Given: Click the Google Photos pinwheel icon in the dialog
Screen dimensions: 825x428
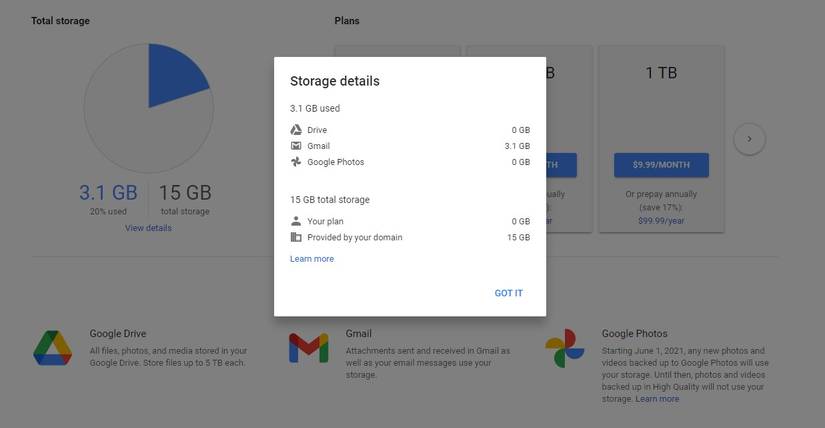Looking at the screenshot, I should click(x=296, y=162).
